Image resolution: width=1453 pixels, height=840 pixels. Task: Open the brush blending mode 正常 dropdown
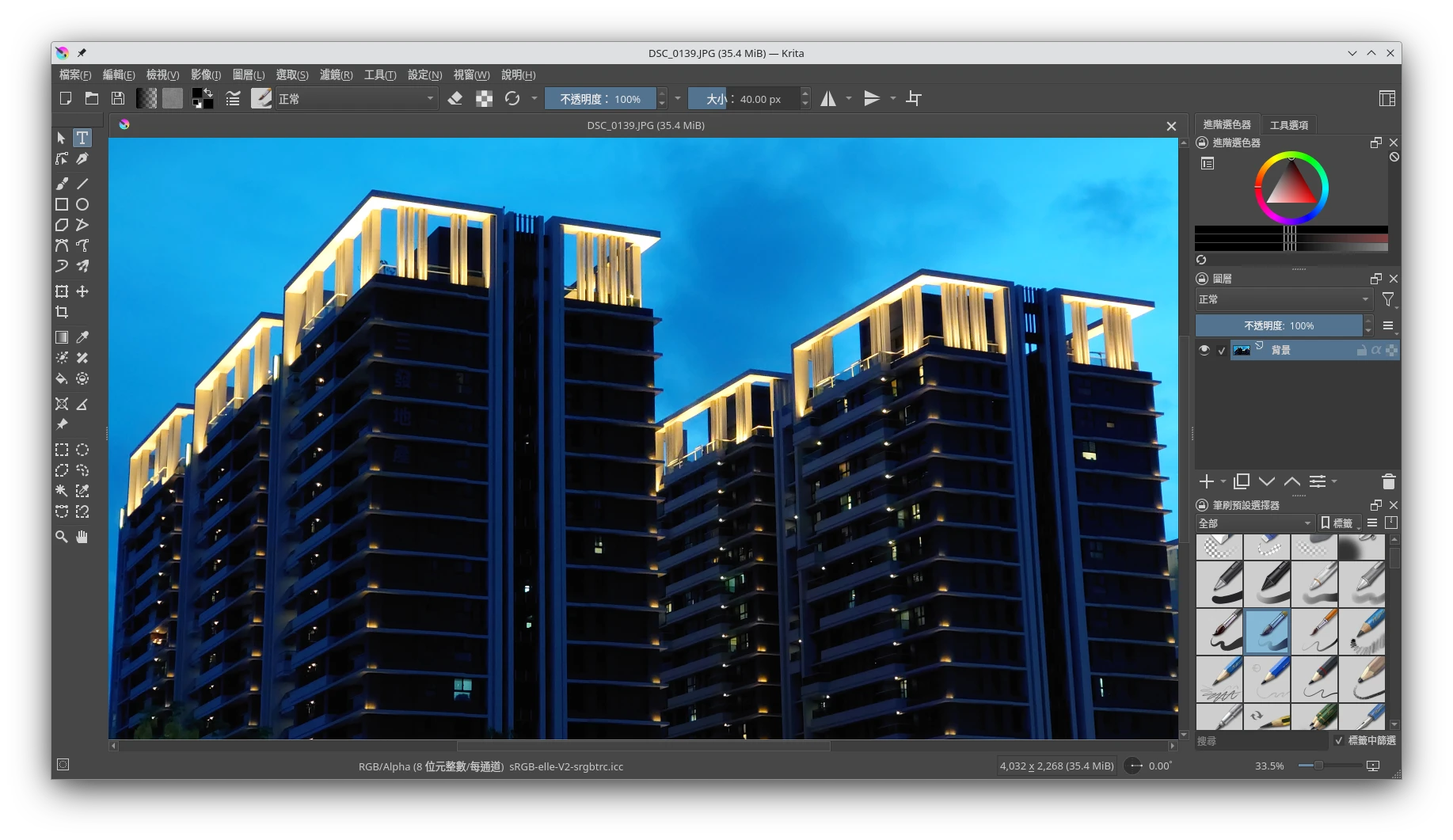click(356, 99)
